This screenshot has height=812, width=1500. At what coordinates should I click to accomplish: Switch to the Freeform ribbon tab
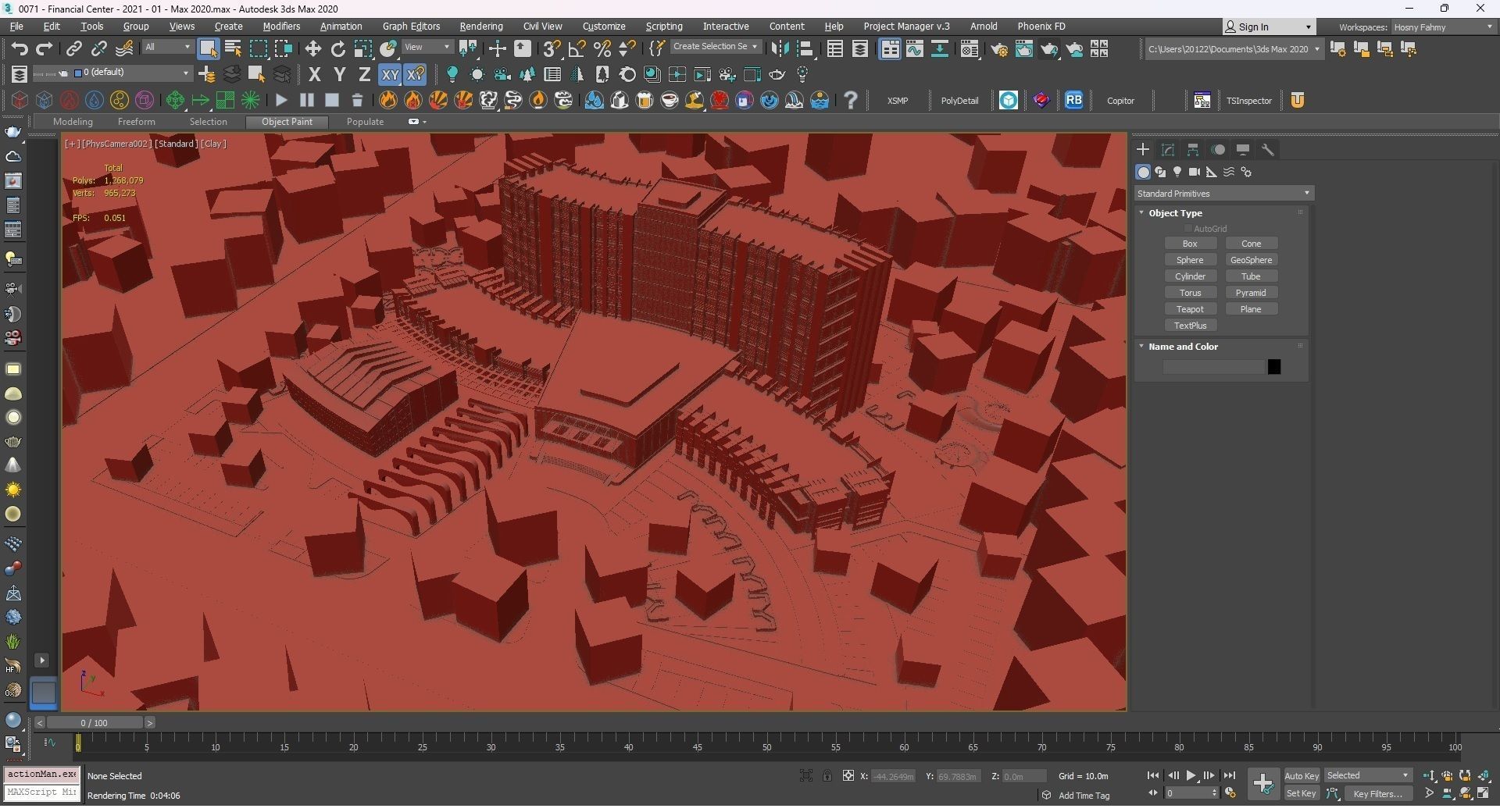tap(137, 122)
